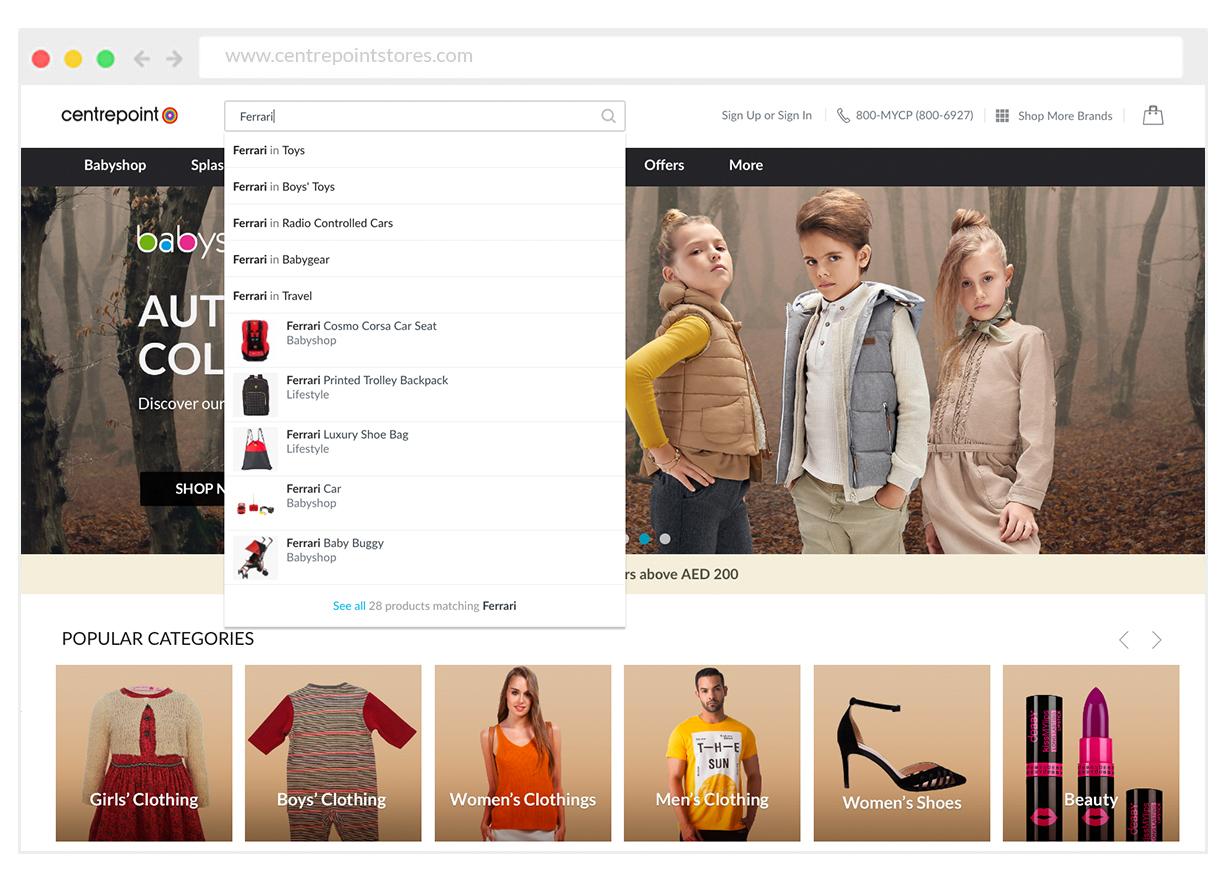Image resolution: width=1224 pixels, height=880 pixels.
Task: Open the Women's Shoes category thumbnail
Action: point(901,752)
